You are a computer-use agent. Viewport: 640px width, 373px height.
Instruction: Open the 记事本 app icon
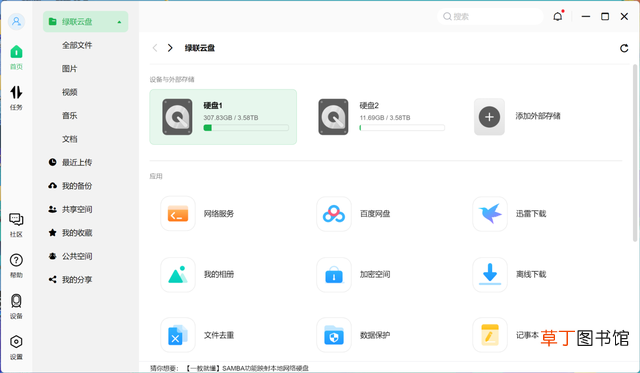[490, 335]
